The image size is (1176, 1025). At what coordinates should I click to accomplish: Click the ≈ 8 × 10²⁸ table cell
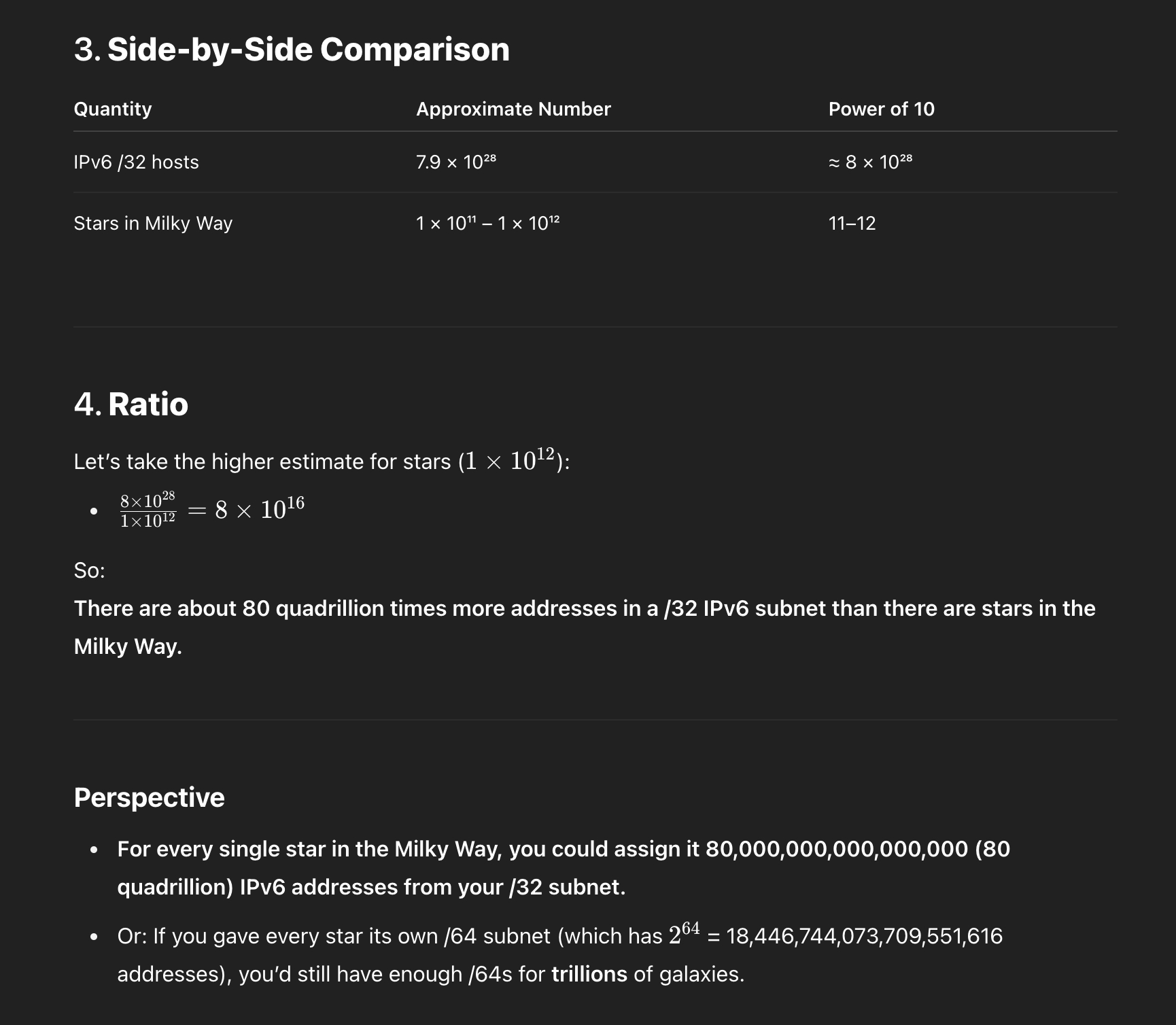pos(870,162)
